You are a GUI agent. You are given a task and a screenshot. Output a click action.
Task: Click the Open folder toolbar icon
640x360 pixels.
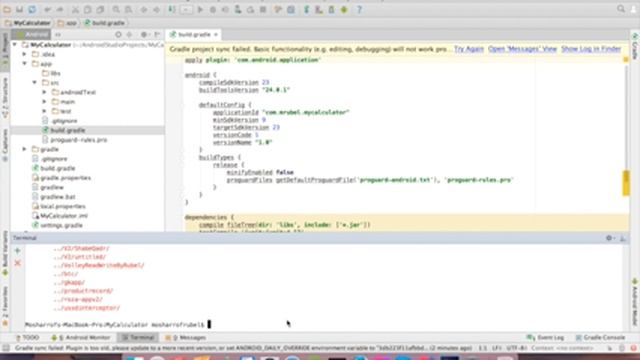(7, 9)
